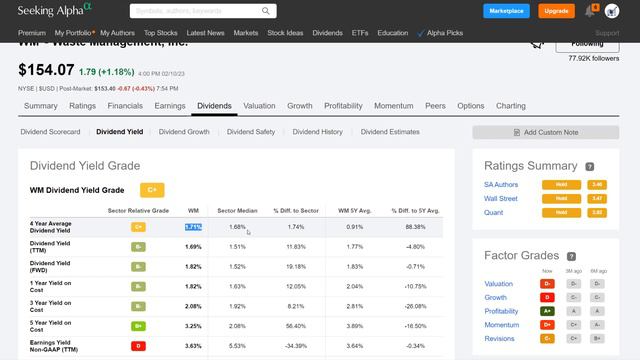
Task: Click red D badge for Earnings Yield Non-GAAP
Action: click(138, 346)
